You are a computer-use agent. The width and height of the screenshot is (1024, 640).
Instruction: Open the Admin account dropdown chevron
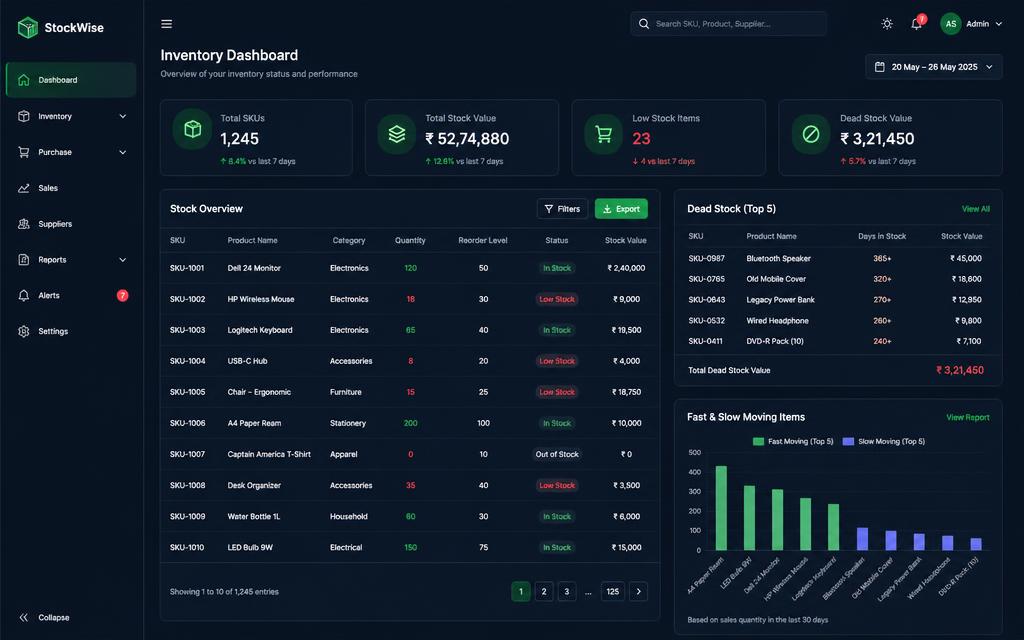[999, 24]
